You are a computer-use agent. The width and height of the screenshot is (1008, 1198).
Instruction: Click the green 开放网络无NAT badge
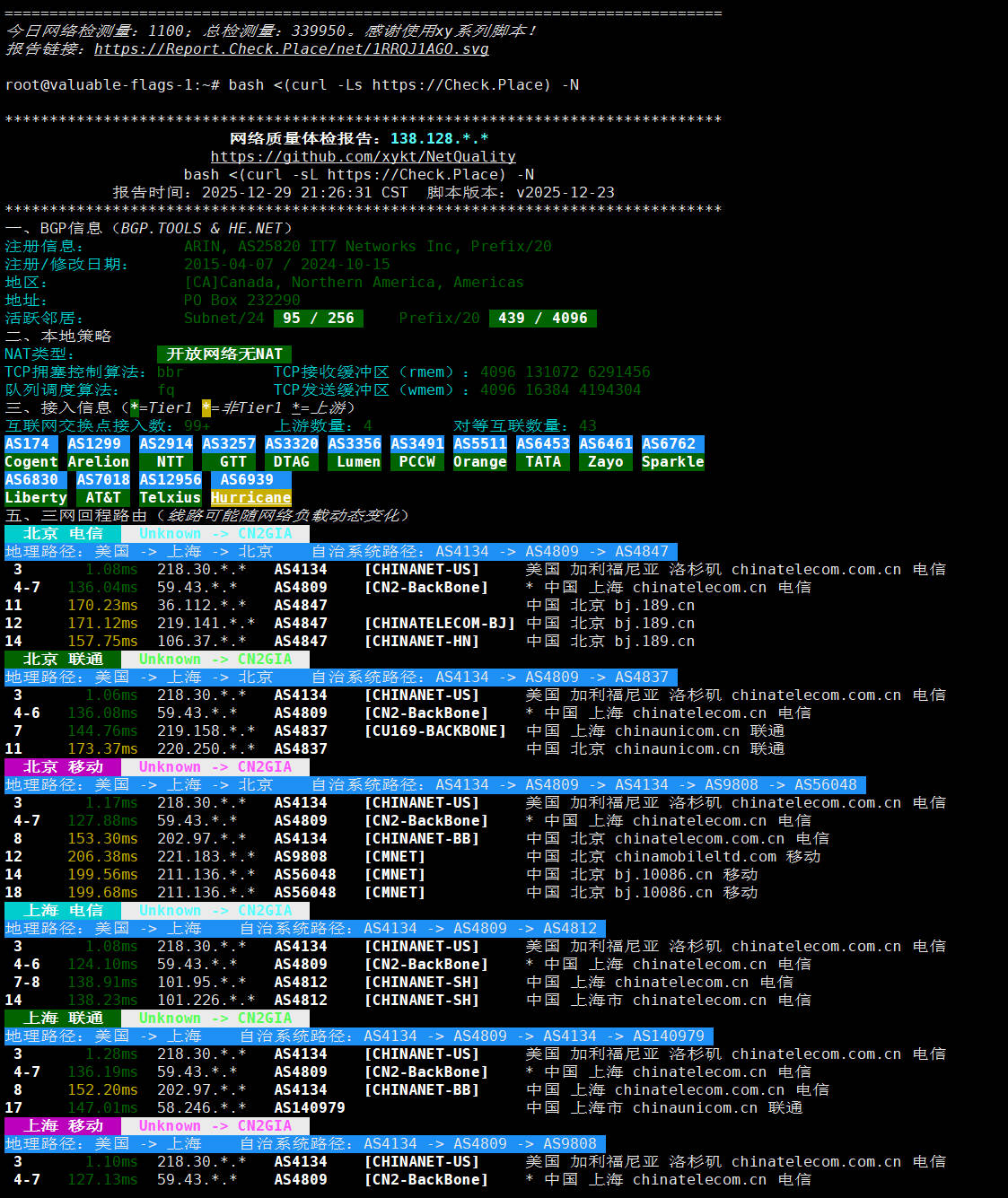[224, 354]
